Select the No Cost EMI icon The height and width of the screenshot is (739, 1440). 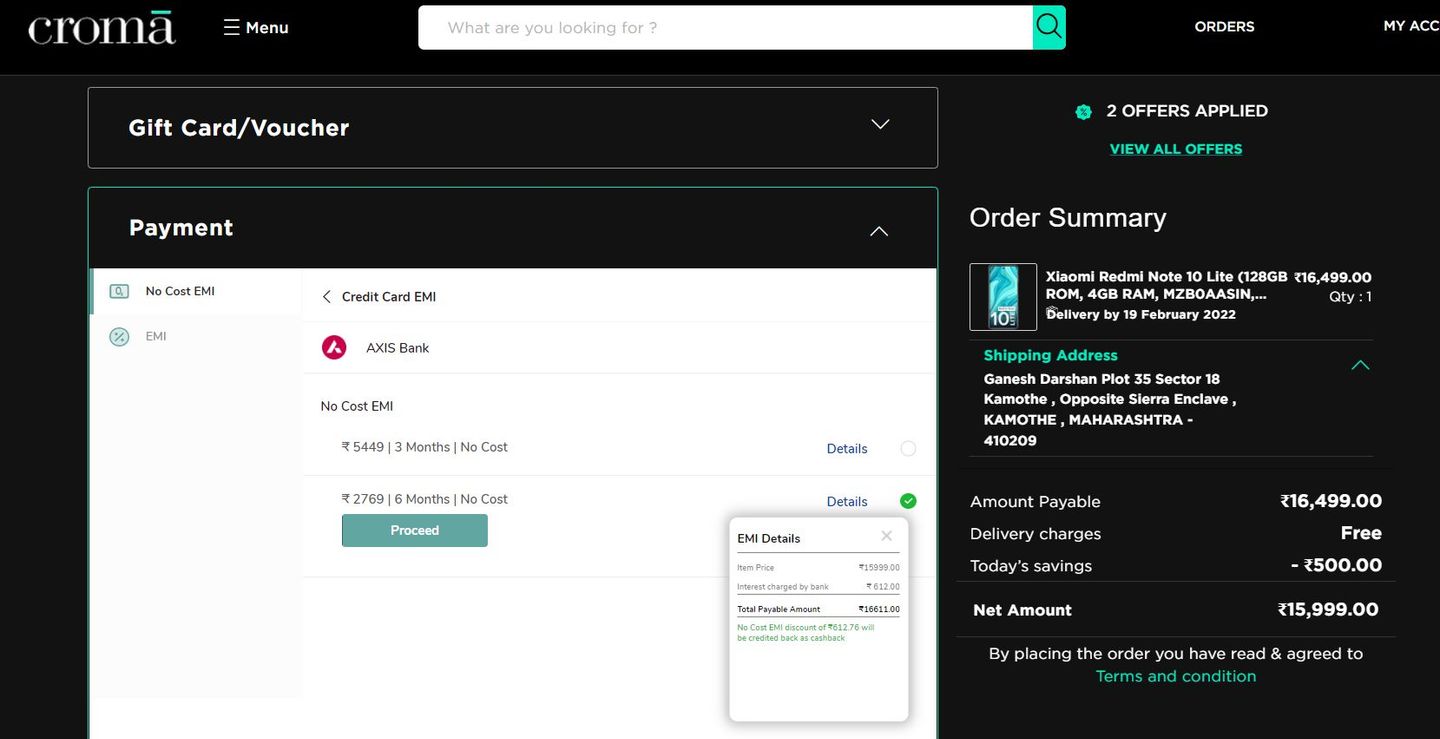point(119,292)
